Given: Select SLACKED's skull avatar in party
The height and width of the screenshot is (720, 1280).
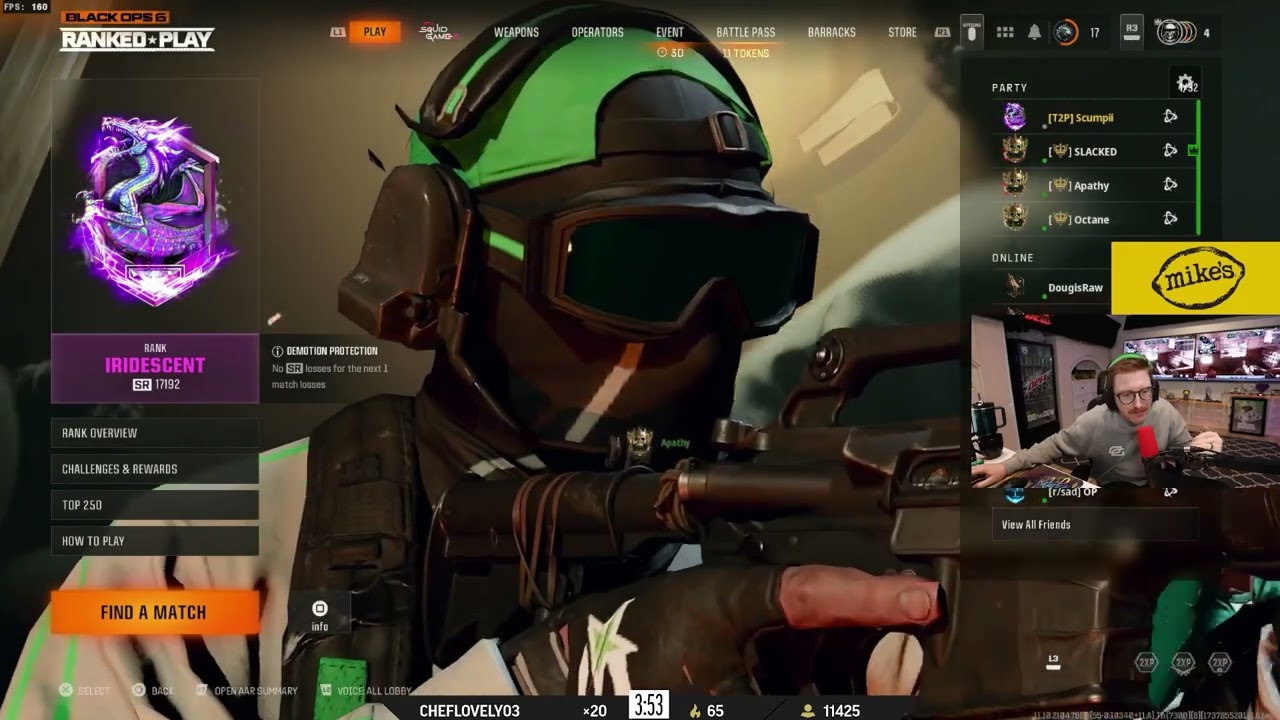Looking at the screenshot, I should pos(1015,151).
